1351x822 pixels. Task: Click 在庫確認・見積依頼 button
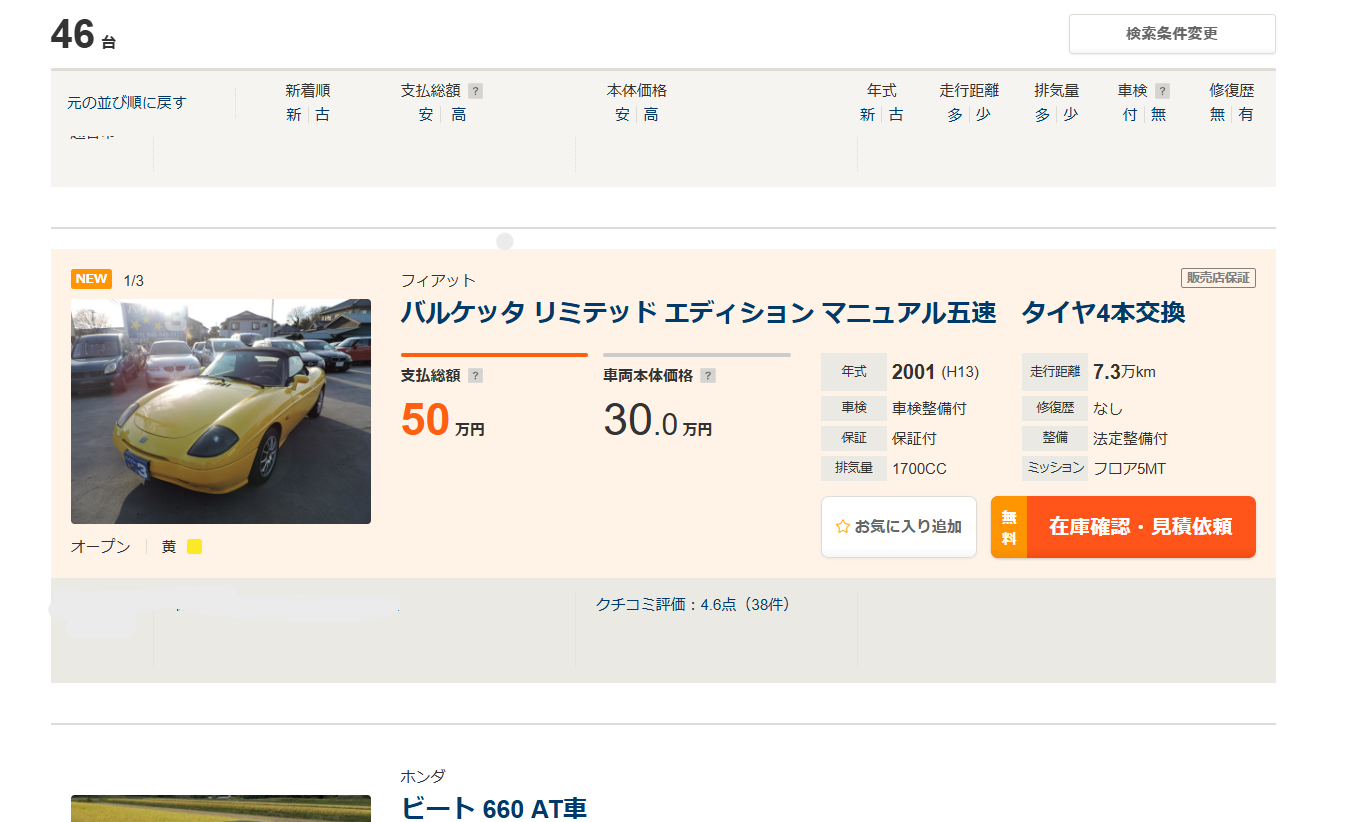coord(1123,527)
